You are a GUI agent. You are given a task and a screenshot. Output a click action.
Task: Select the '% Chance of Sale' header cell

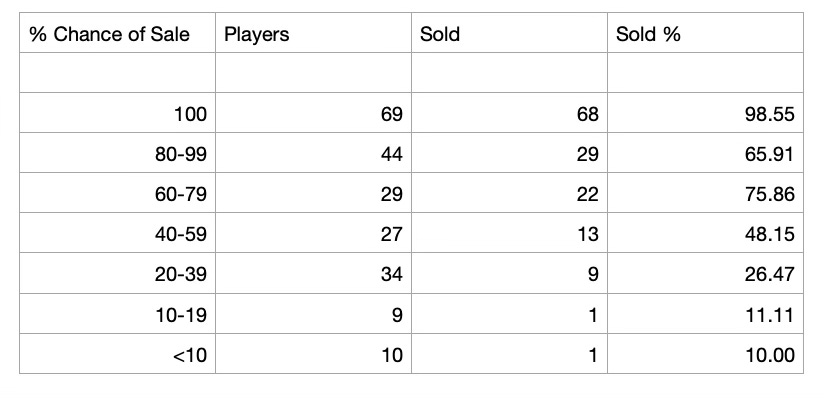tap(117, 33)
